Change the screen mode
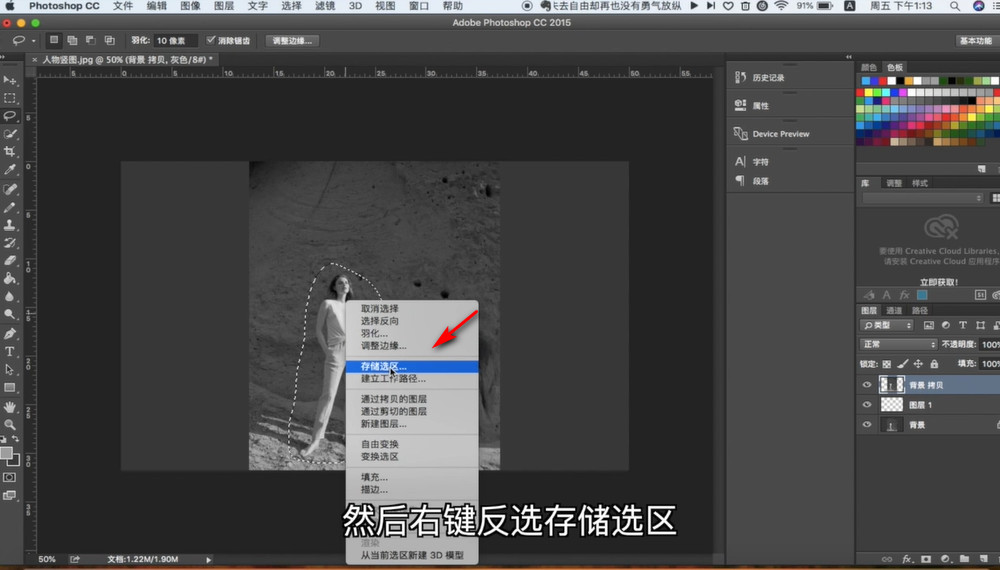1000x570 pixels. coord(10,495)
